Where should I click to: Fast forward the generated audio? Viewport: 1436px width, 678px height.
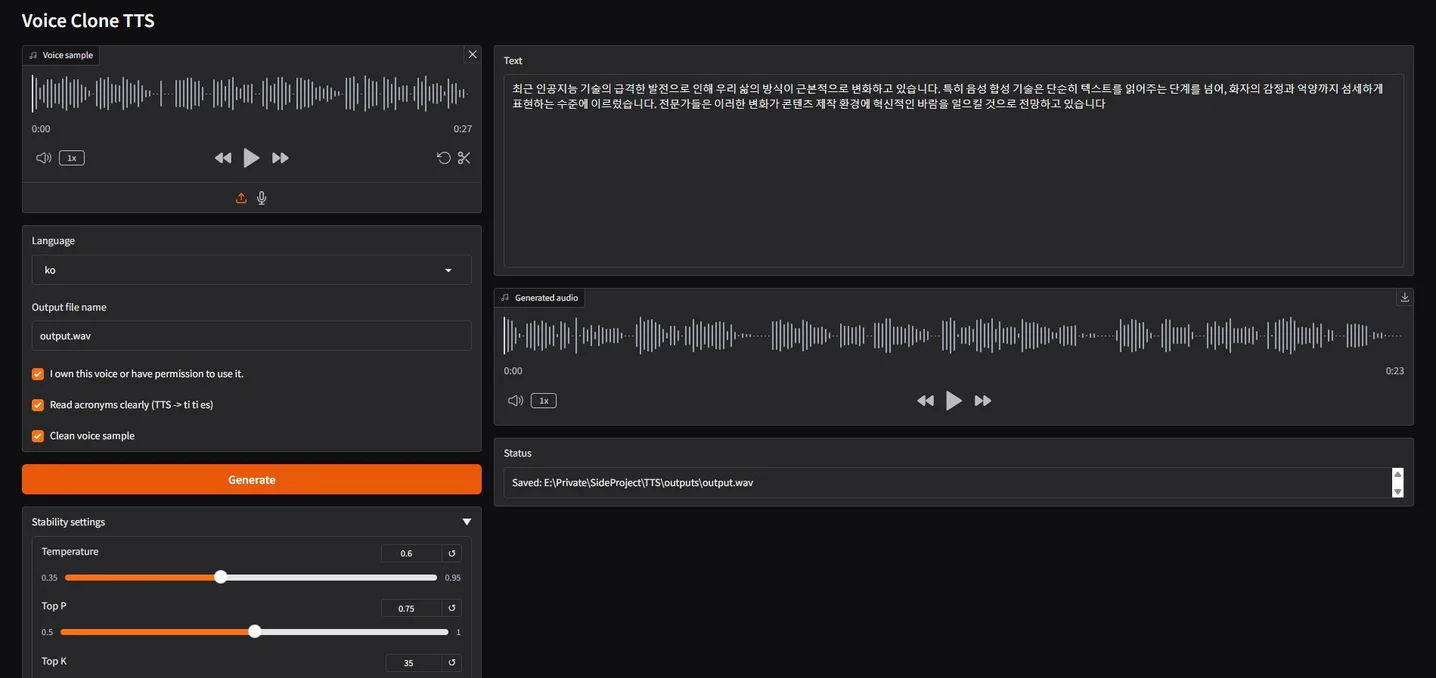pyautogui.click(x=983, y=401)
